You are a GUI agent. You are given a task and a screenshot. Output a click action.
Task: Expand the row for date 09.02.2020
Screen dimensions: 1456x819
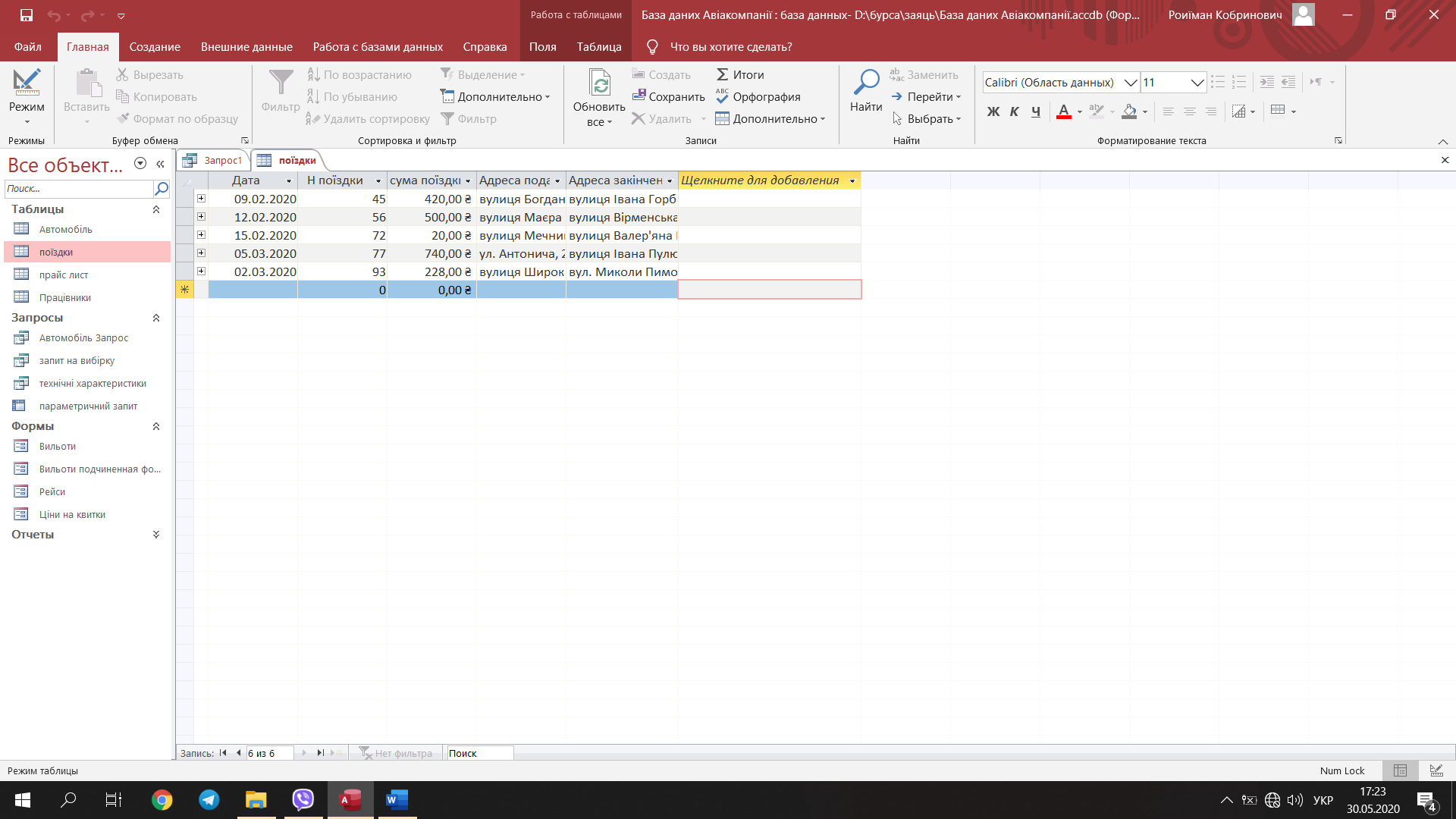201,199
